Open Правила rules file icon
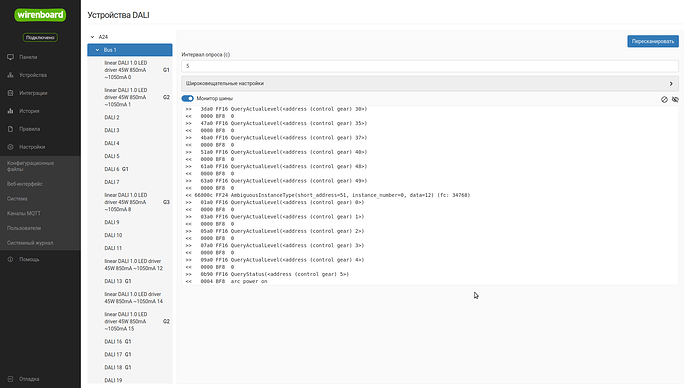 click(x=11, y=129)
